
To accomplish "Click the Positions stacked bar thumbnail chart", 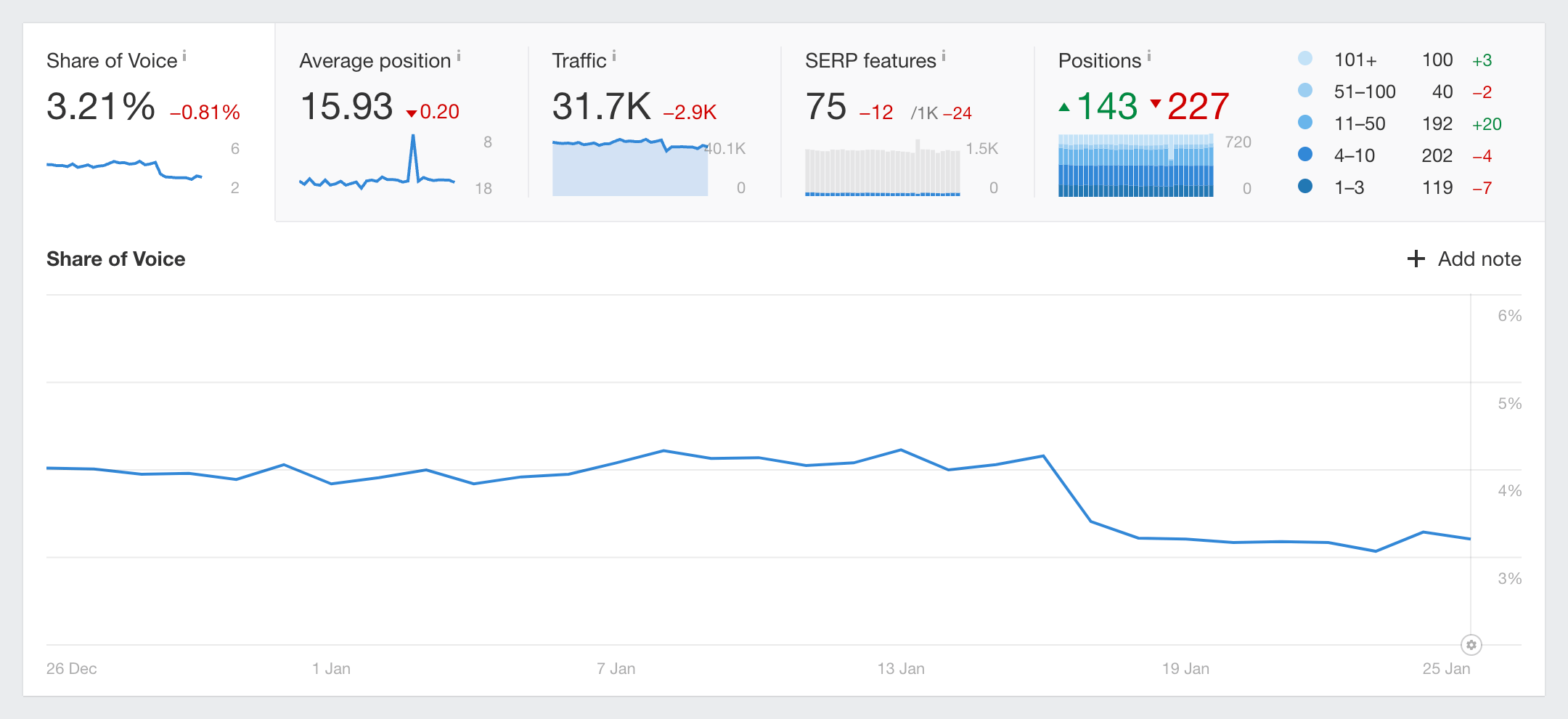I will coord(1135,166).
